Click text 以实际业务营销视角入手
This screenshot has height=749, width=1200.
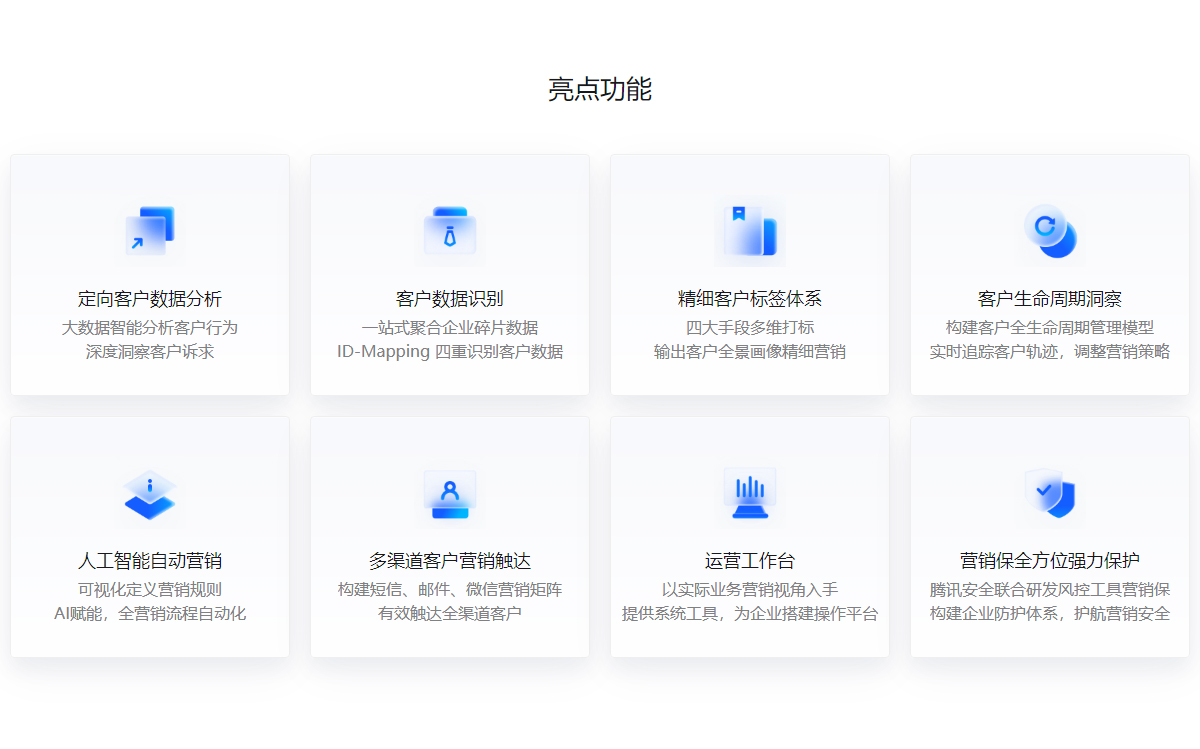coord(750,590)
